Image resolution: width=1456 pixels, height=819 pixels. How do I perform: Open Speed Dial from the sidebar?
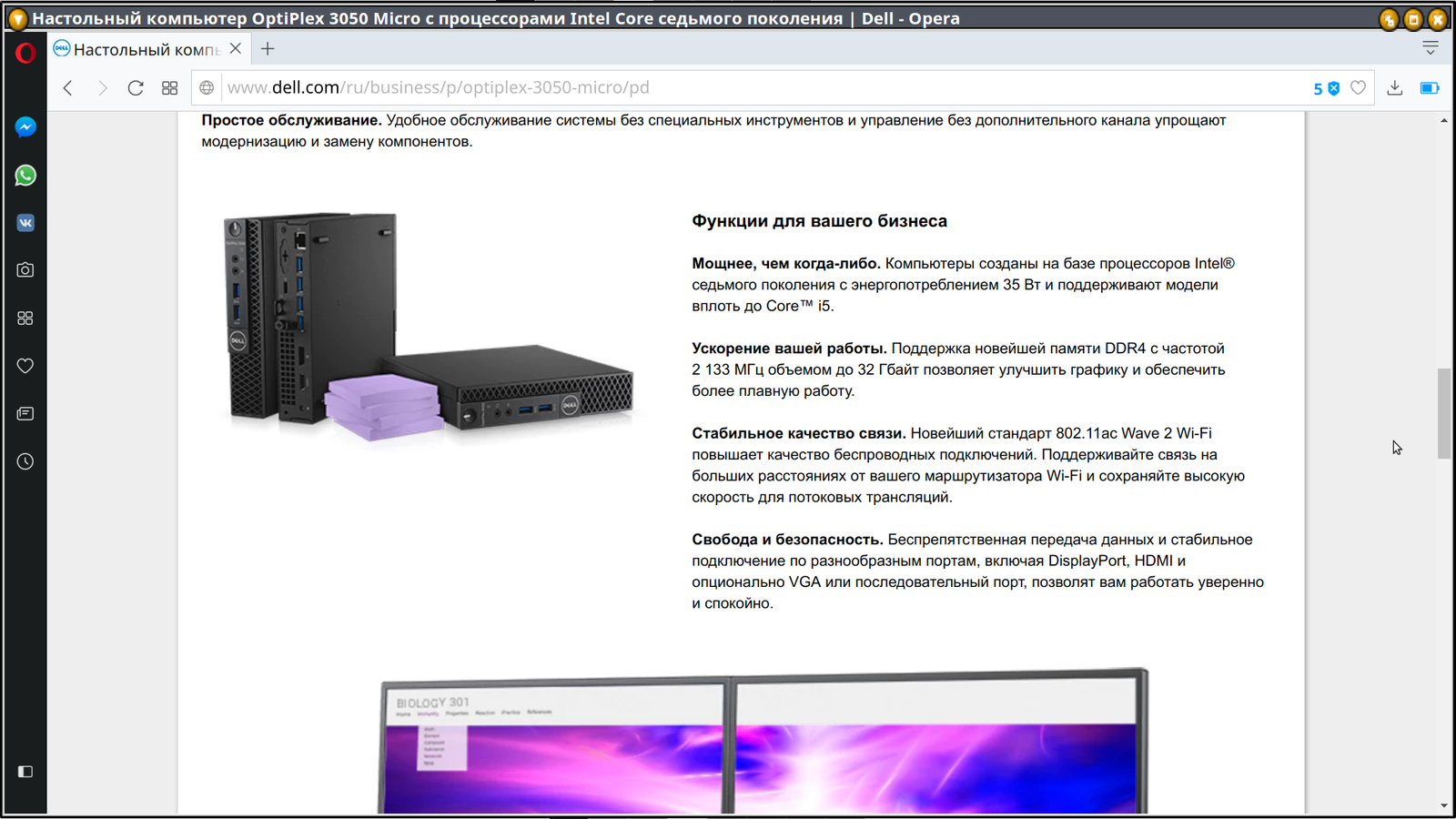tap(25, 318)
